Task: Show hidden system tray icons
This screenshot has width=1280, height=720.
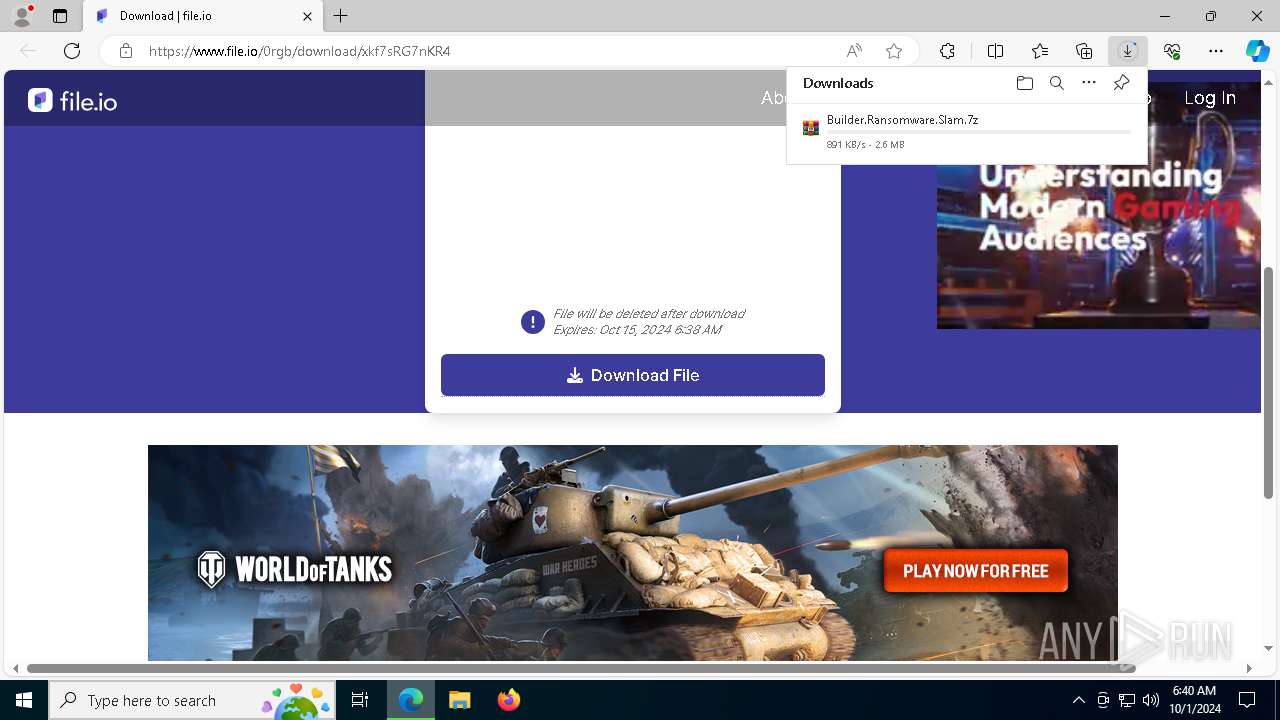Action: coord(1078,700)
